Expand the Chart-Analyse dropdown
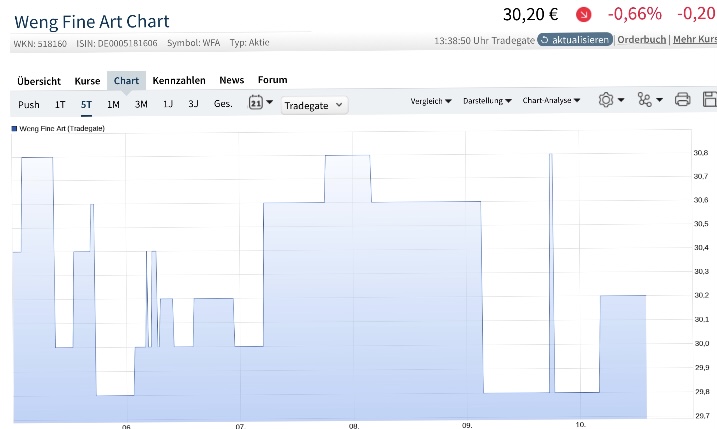 (x=551, y=100)
